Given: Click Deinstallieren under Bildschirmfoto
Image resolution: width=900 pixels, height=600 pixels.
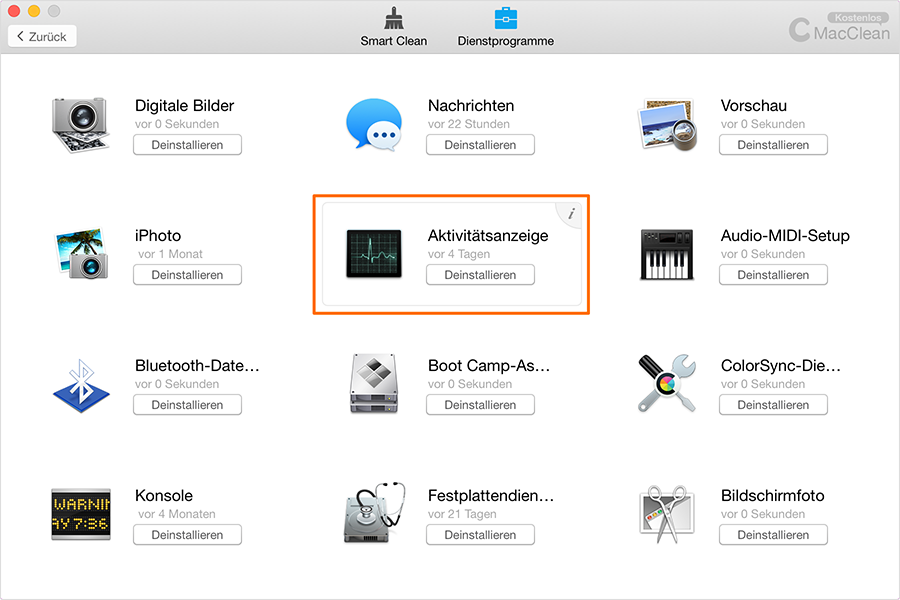Looking at the screenshot, I should tap(773, 535).
